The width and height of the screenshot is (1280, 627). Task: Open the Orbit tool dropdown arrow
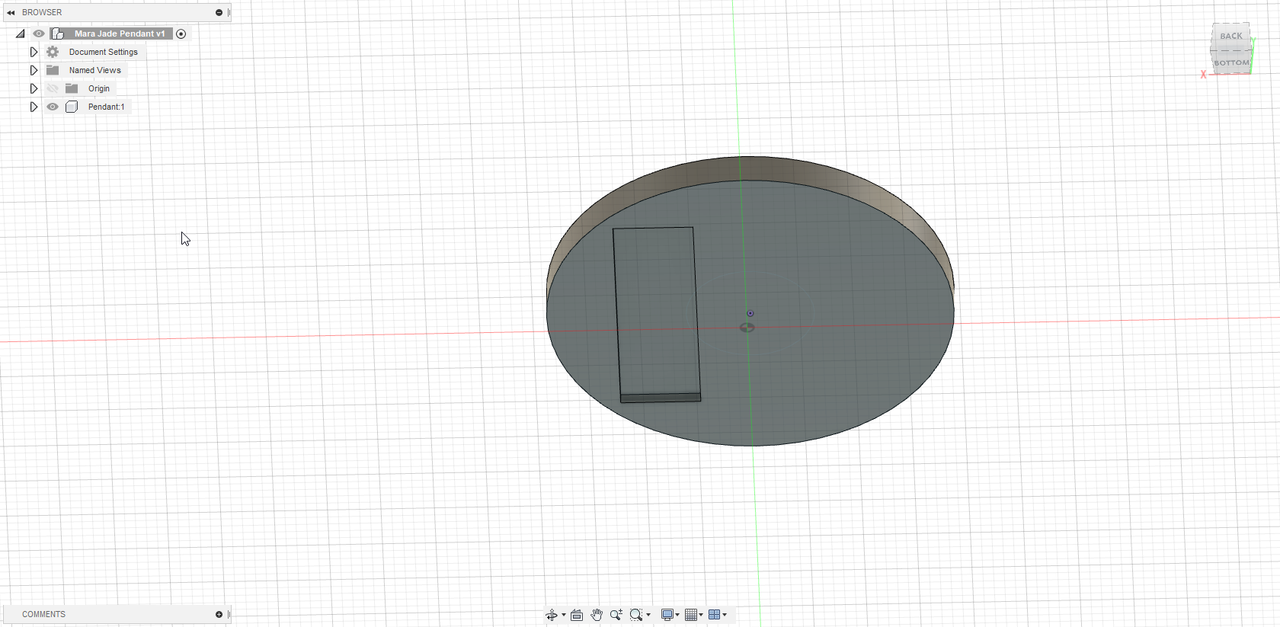point(563,615)
